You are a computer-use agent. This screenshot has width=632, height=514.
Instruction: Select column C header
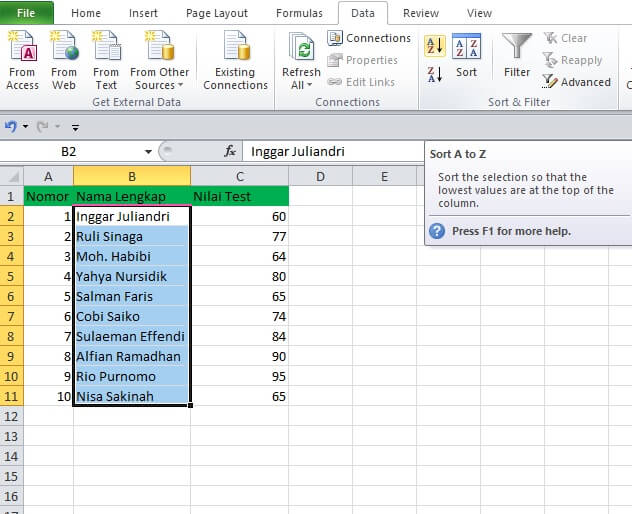coord(240,176)
